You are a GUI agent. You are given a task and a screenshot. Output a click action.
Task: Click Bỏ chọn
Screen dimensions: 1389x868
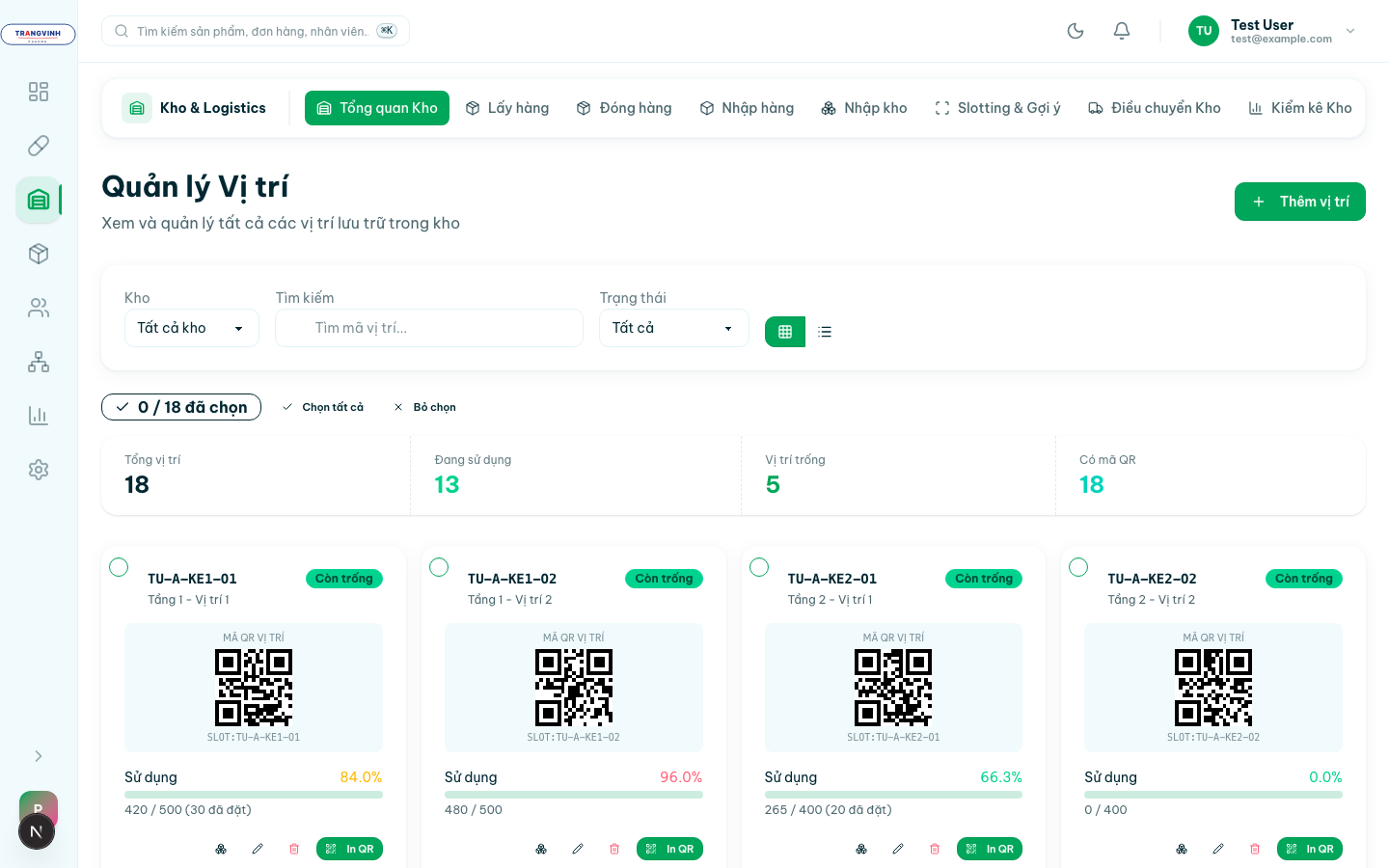click(425, 407)
